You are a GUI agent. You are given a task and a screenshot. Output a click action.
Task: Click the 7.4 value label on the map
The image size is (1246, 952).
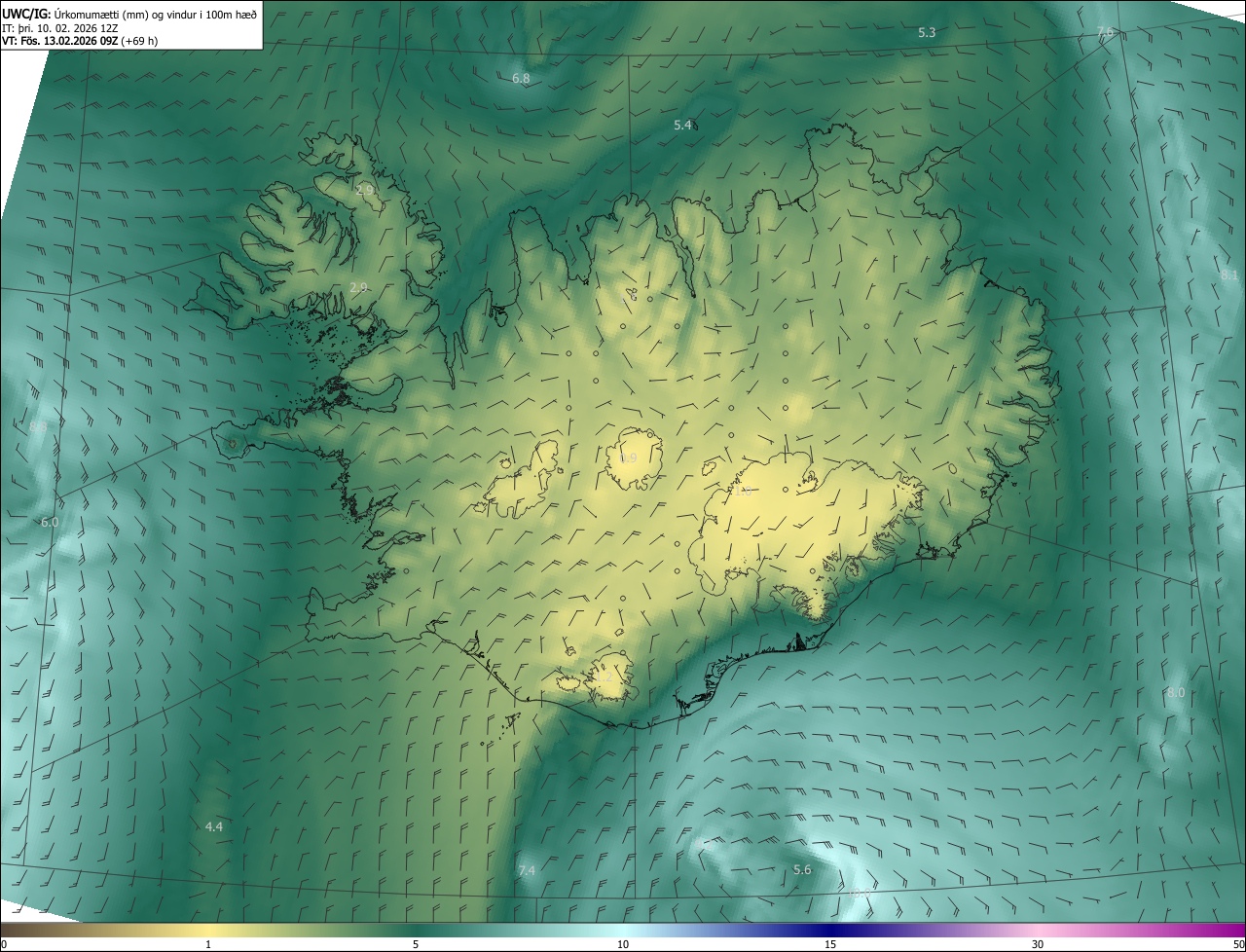(527, 870)
